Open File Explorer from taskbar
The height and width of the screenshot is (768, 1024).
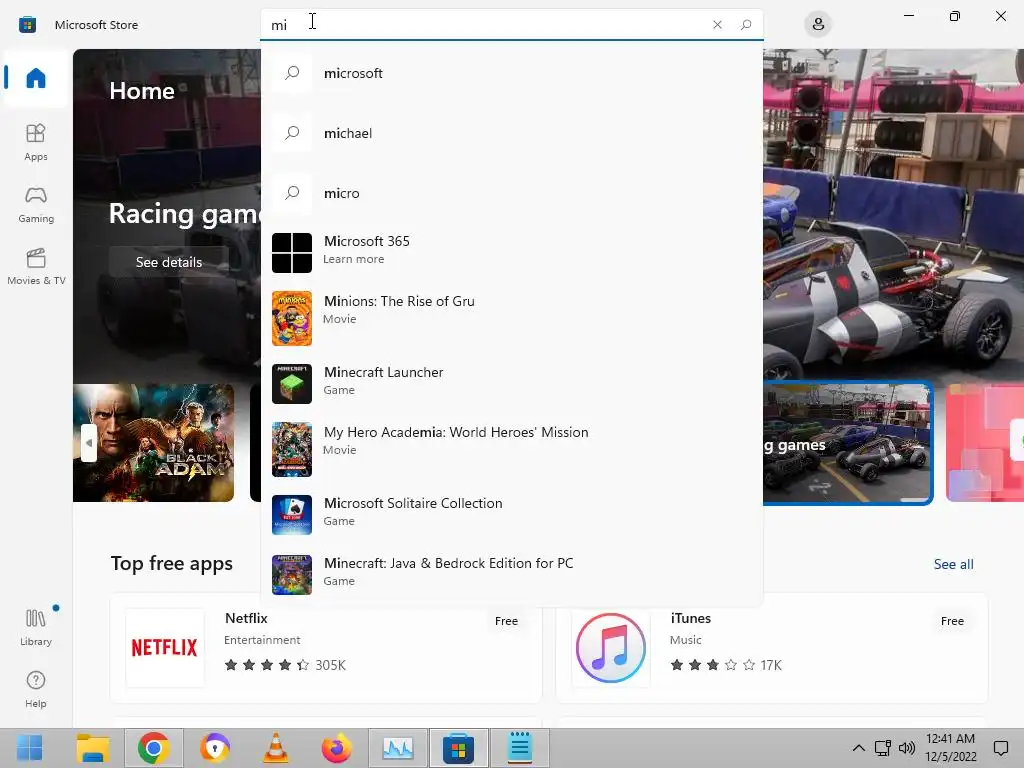click(x=93, y=748)
